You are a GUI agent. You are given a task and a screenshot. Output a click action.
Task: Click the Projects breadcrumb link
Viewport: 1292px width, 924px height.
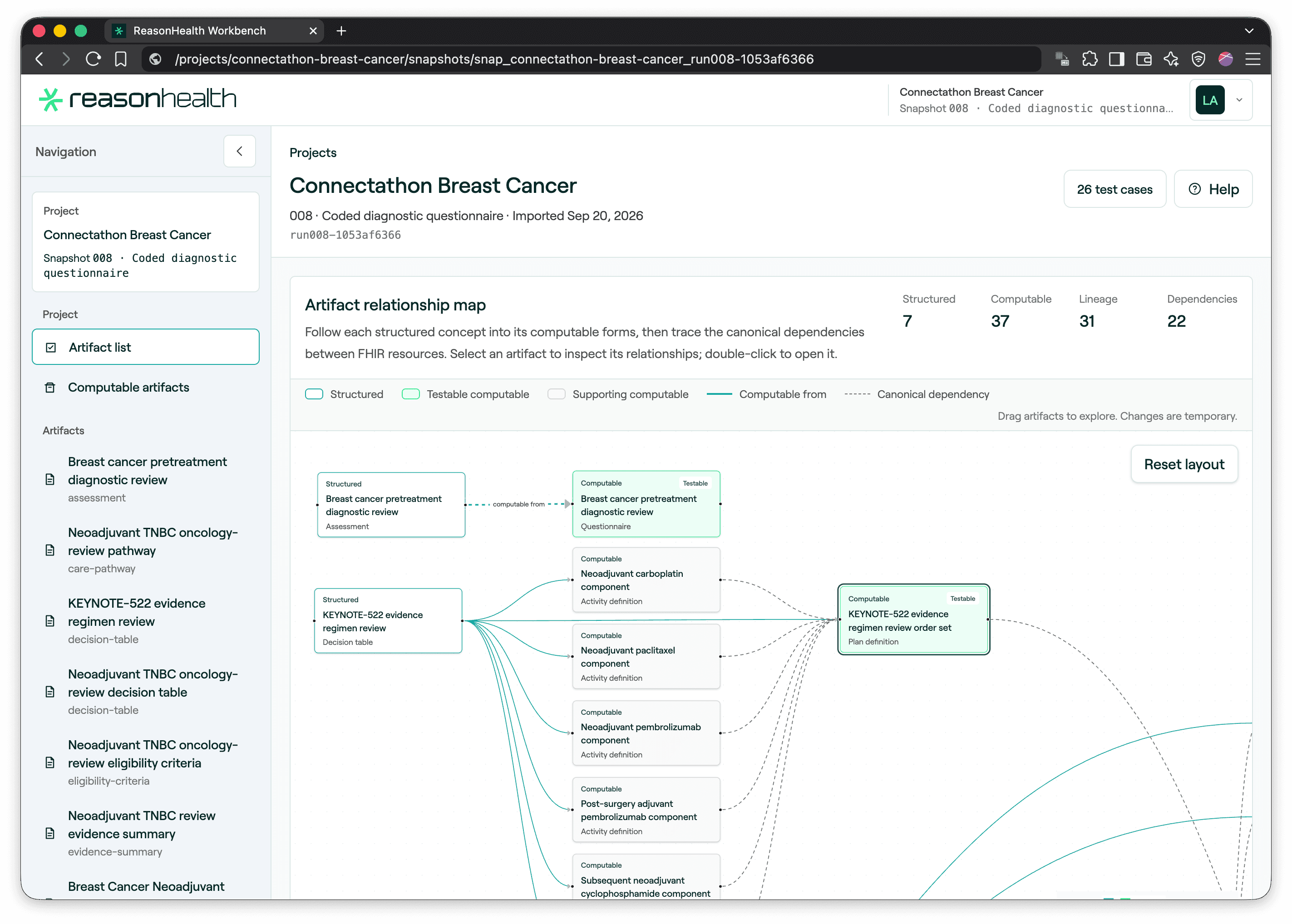(313, 152)
